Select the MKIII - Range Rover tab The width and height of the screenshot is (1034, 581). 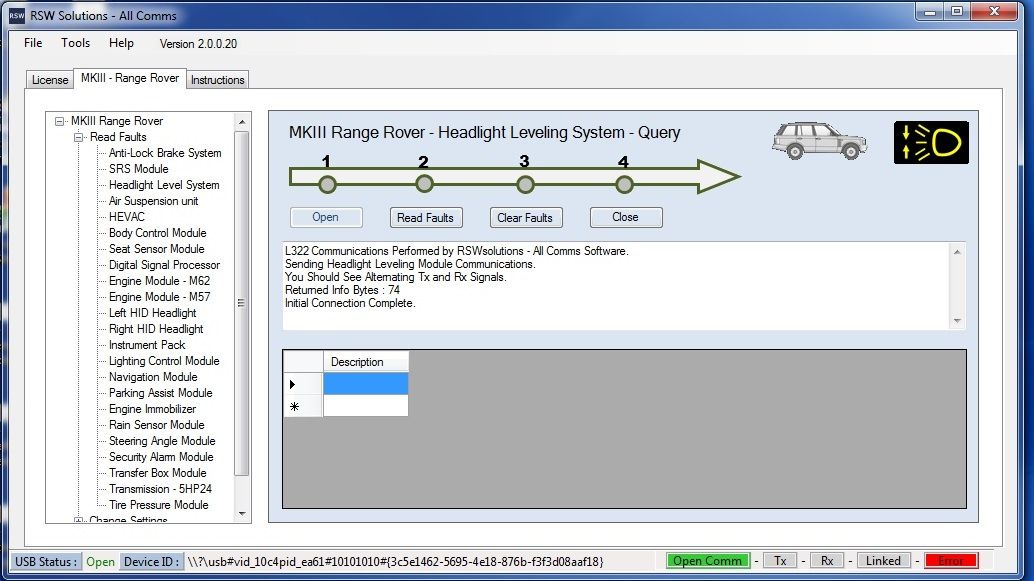coord(130,78)
